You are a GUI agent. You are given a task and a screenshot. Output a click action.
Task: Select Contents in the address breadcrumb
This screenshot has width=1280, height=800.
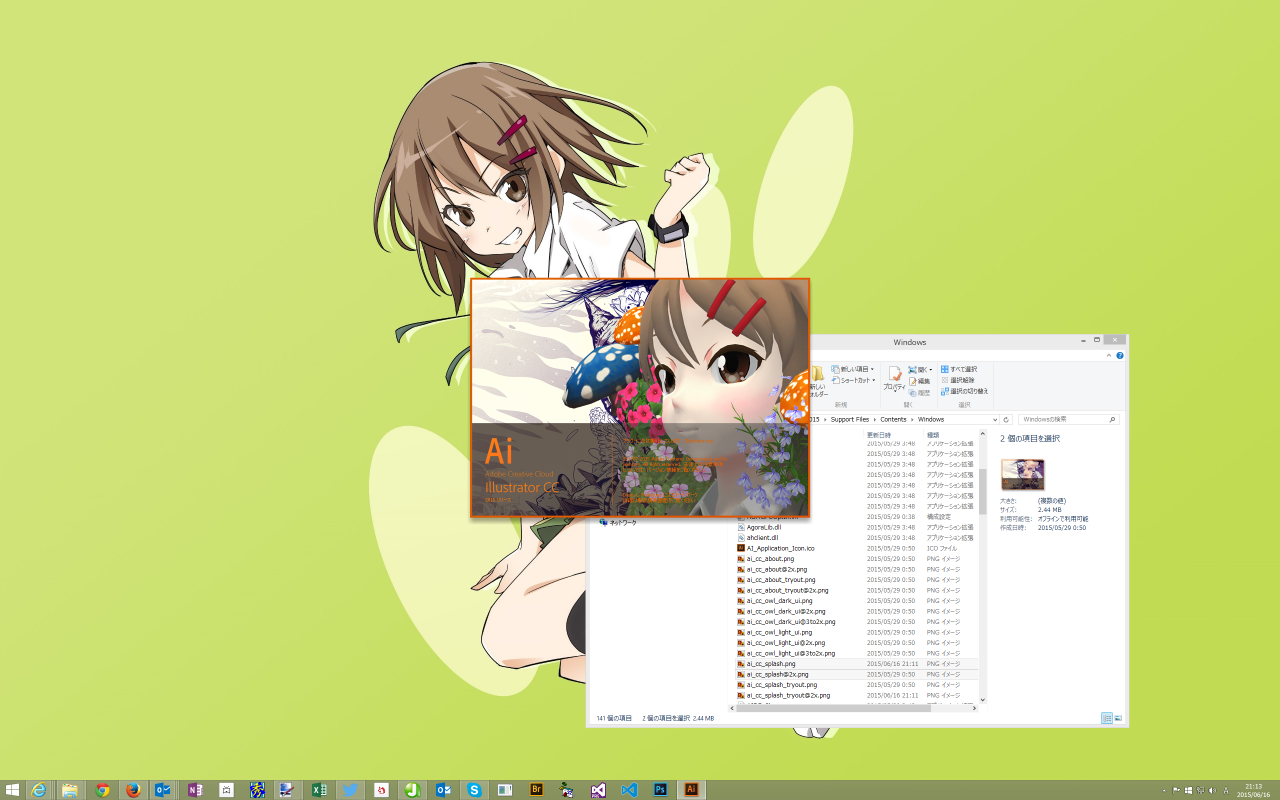[x=893, y=419]
